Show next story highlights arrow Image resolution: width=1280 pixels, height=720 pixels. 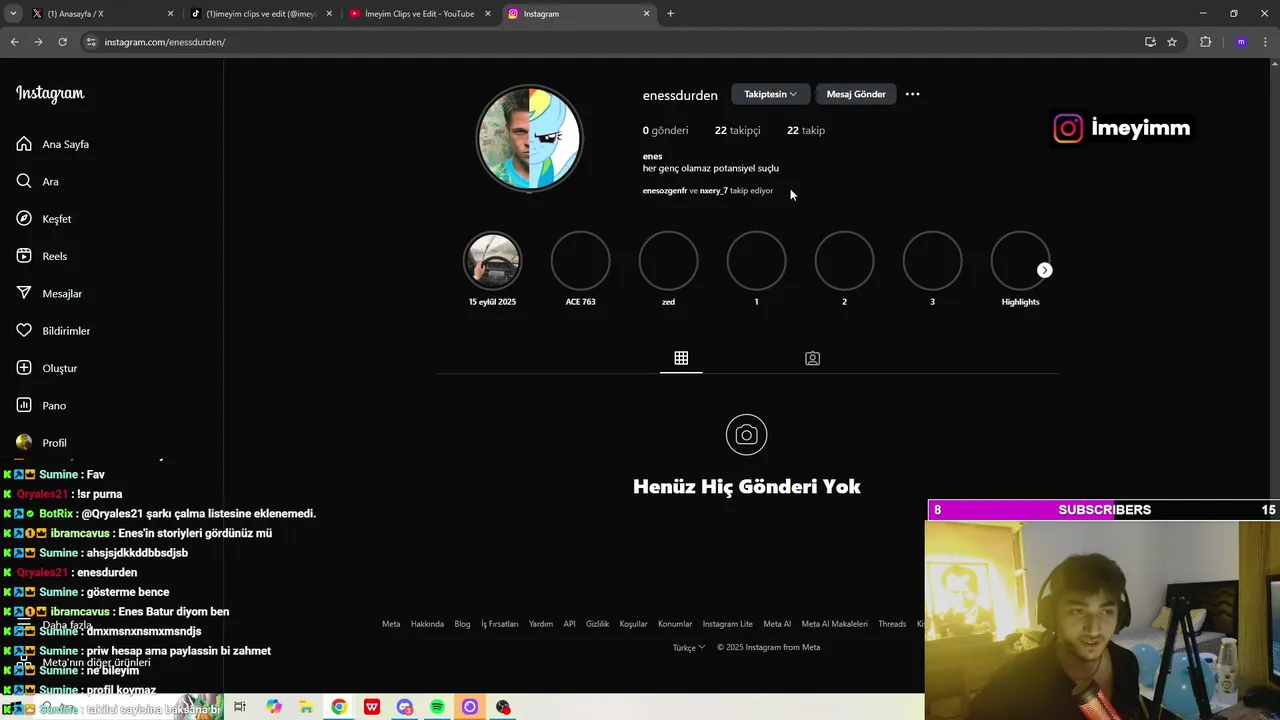click(x=1044, y=270)
